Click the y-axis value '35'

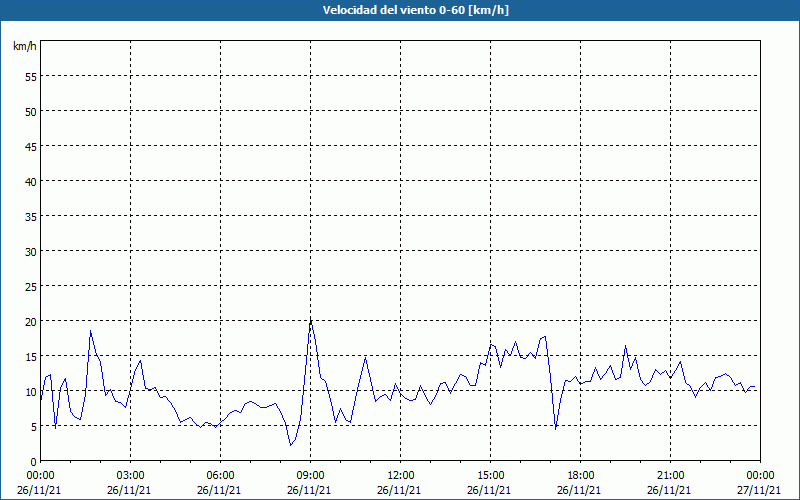coord(31,216)
